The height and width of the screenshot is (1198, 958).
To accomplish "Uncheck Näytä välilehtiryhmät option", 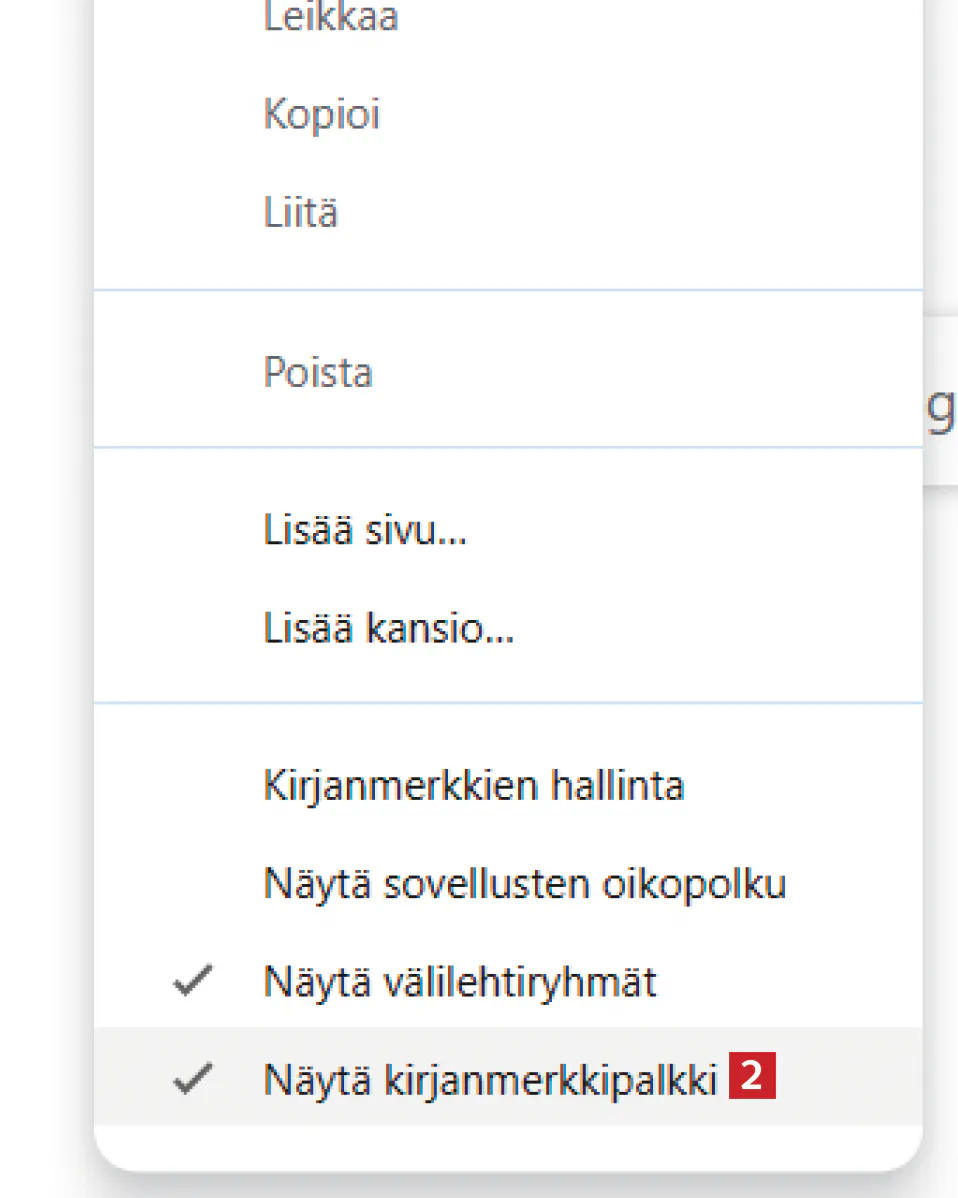I will [x=459, y=982].
